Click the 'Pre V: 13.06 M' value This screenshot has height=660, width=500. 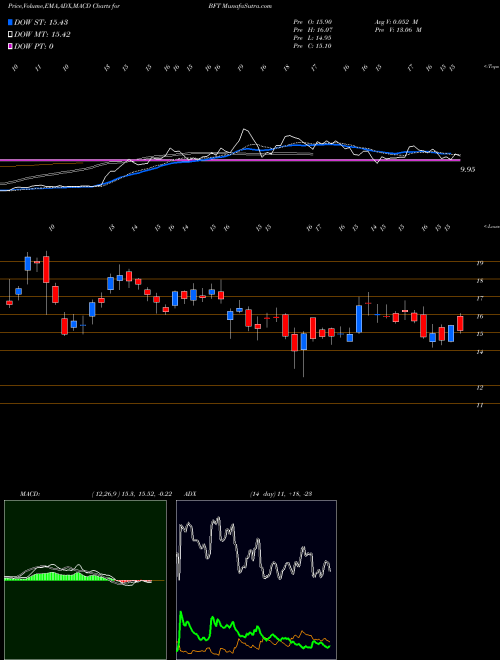(396, 30)
